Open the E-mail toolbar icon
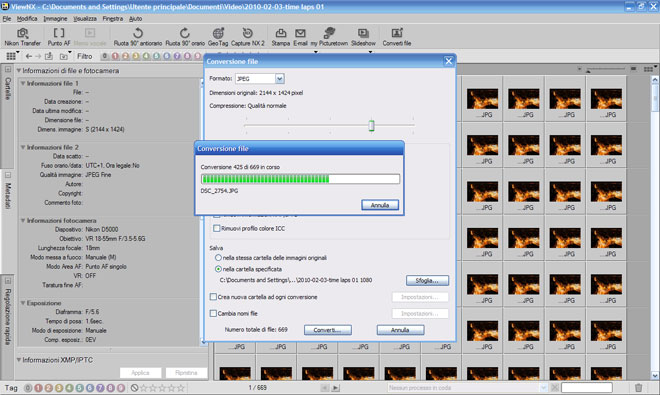Screen dimensions: 660x395 (300, 37)
